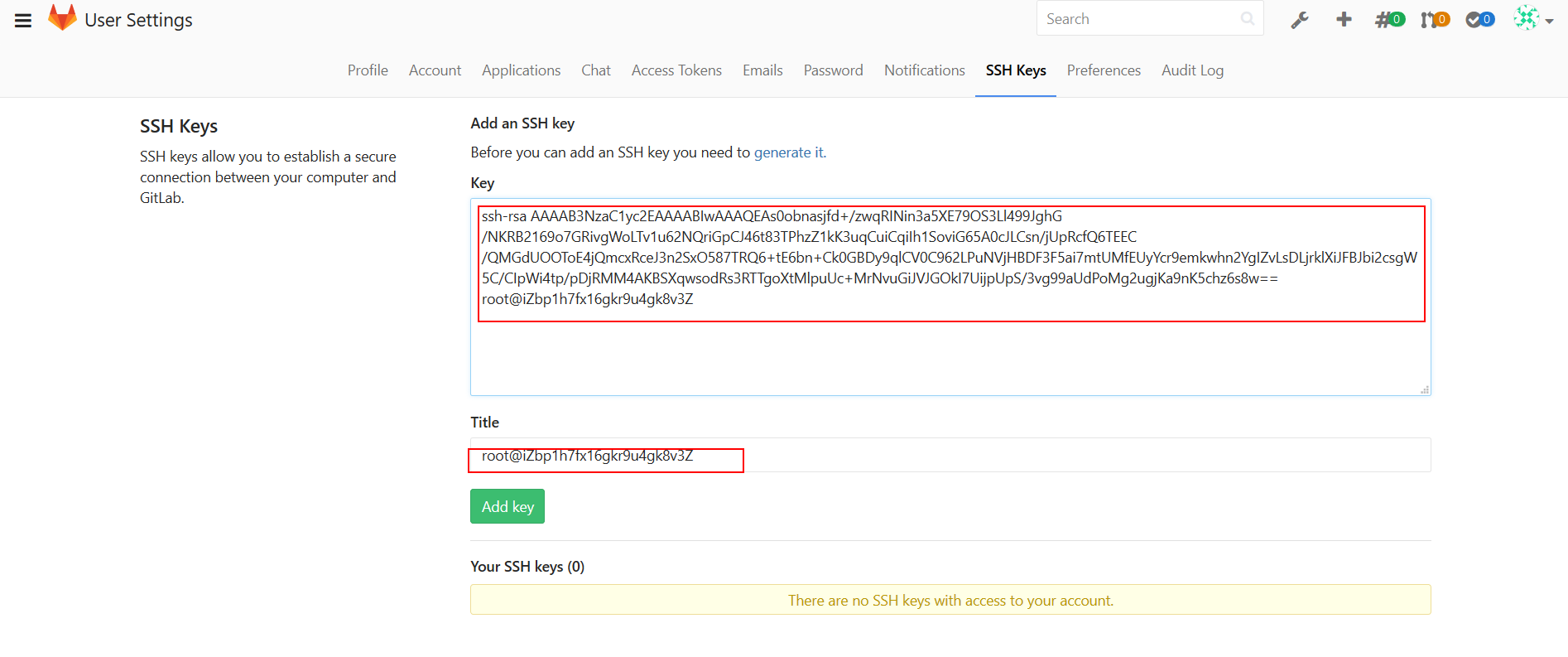Open the admin area wrench icon

[x=1300, y=20]
